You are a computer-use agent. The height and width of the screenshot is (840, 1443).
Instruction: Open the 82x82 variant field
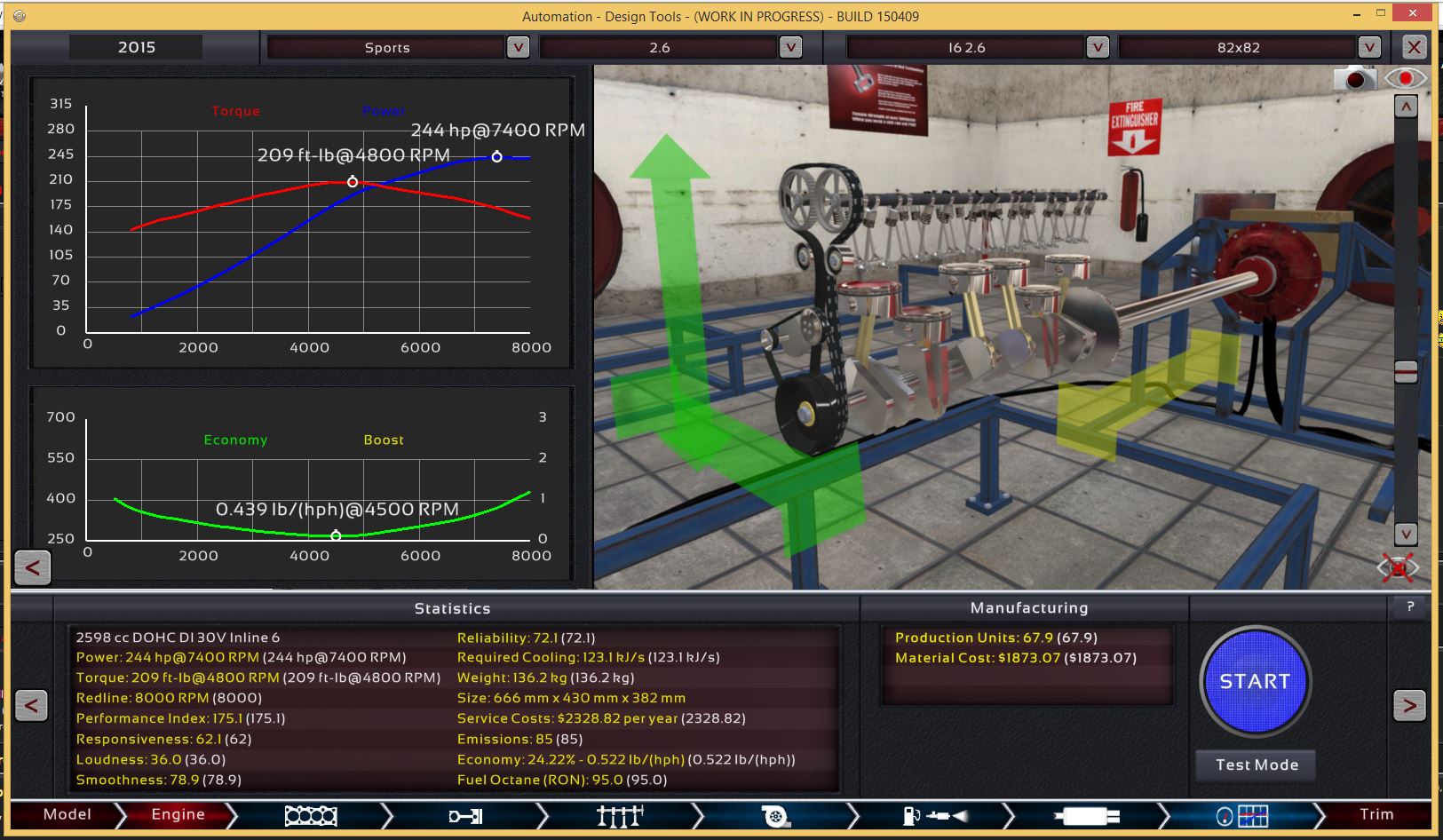[x=1238, y=47]
